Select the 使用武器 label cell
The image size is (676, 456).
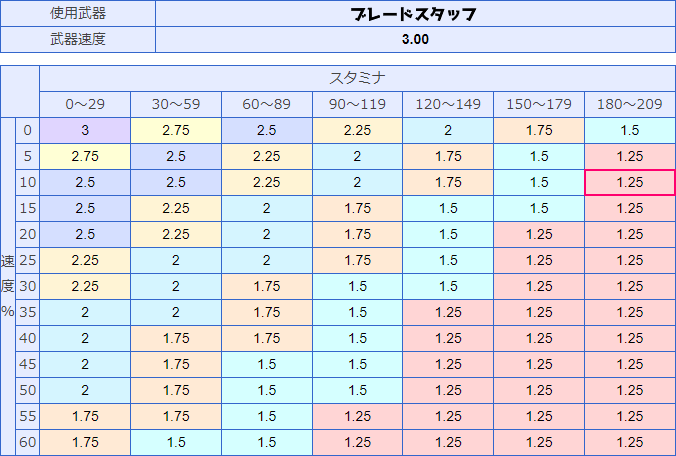78,14
